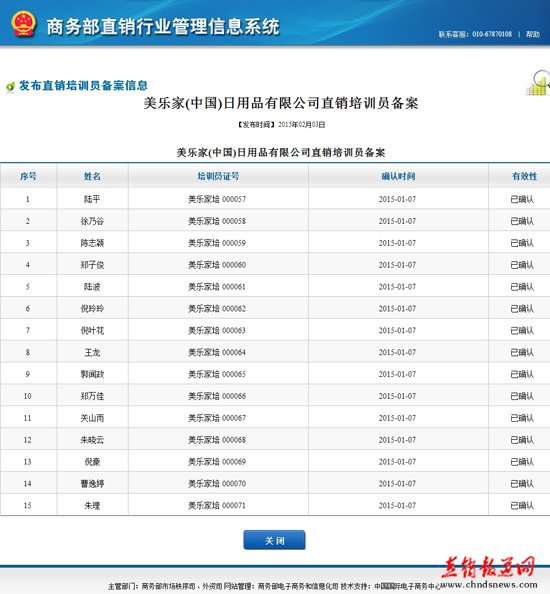This screenshot has height=594, width=550.
Task: Select name 陆平 in row 1
Action: click(92, 199)
